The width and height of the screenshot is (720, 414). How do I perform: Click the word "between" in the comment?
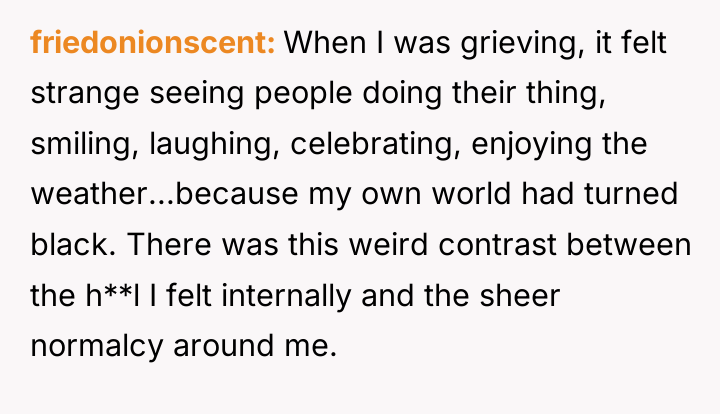click(x=629, y=245)
